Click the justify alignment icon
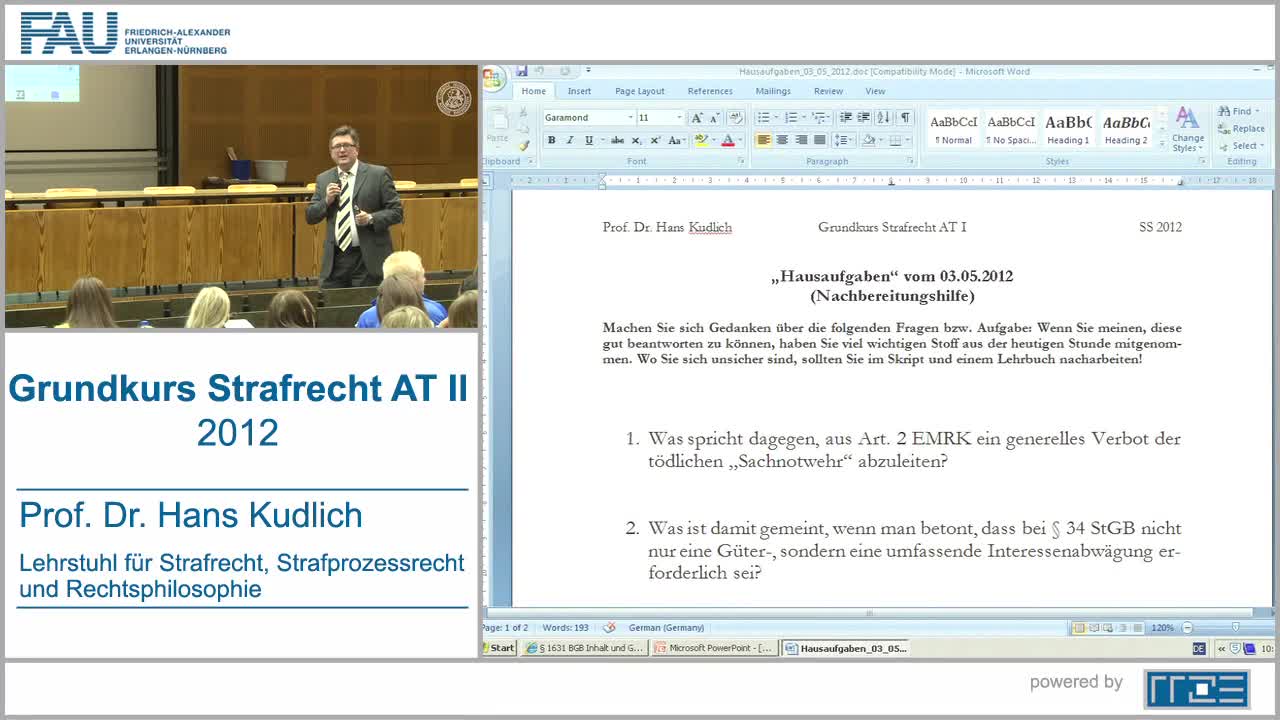 coord(819,141)
